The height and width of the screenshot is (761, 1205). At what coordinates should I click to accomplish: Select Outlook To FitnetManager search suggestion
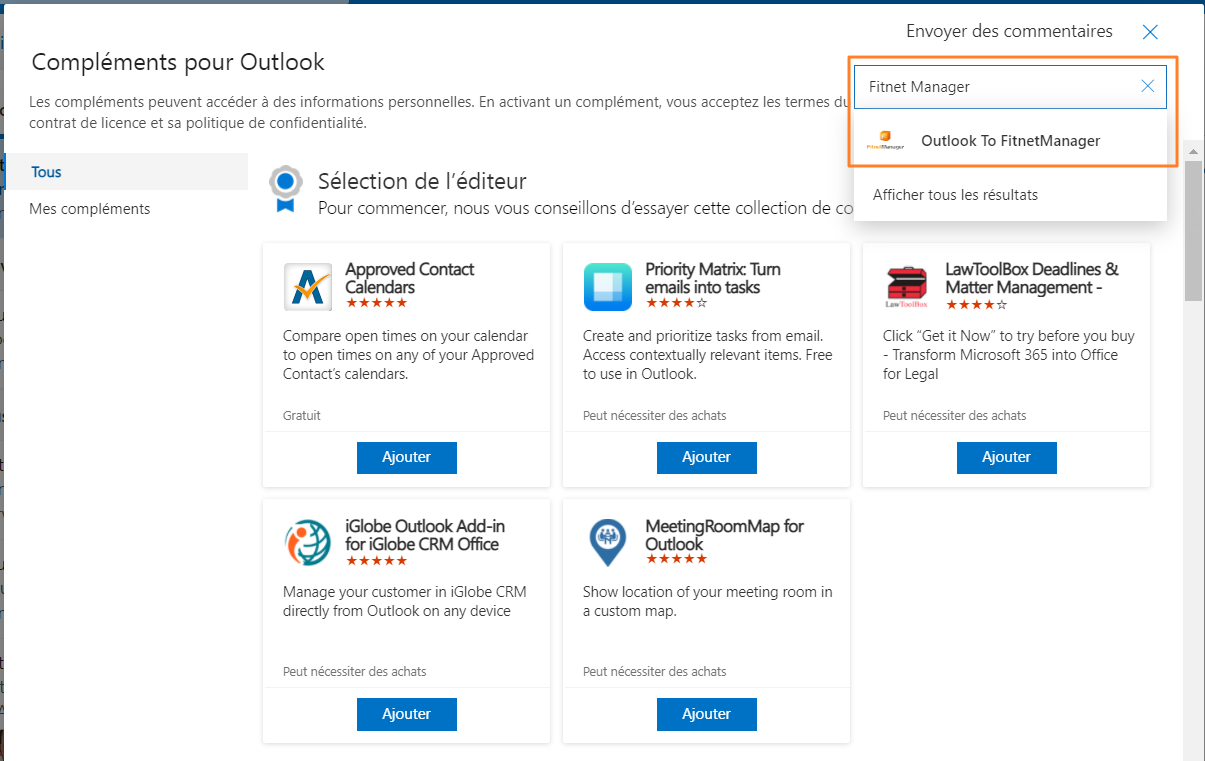click(1010, 141)
